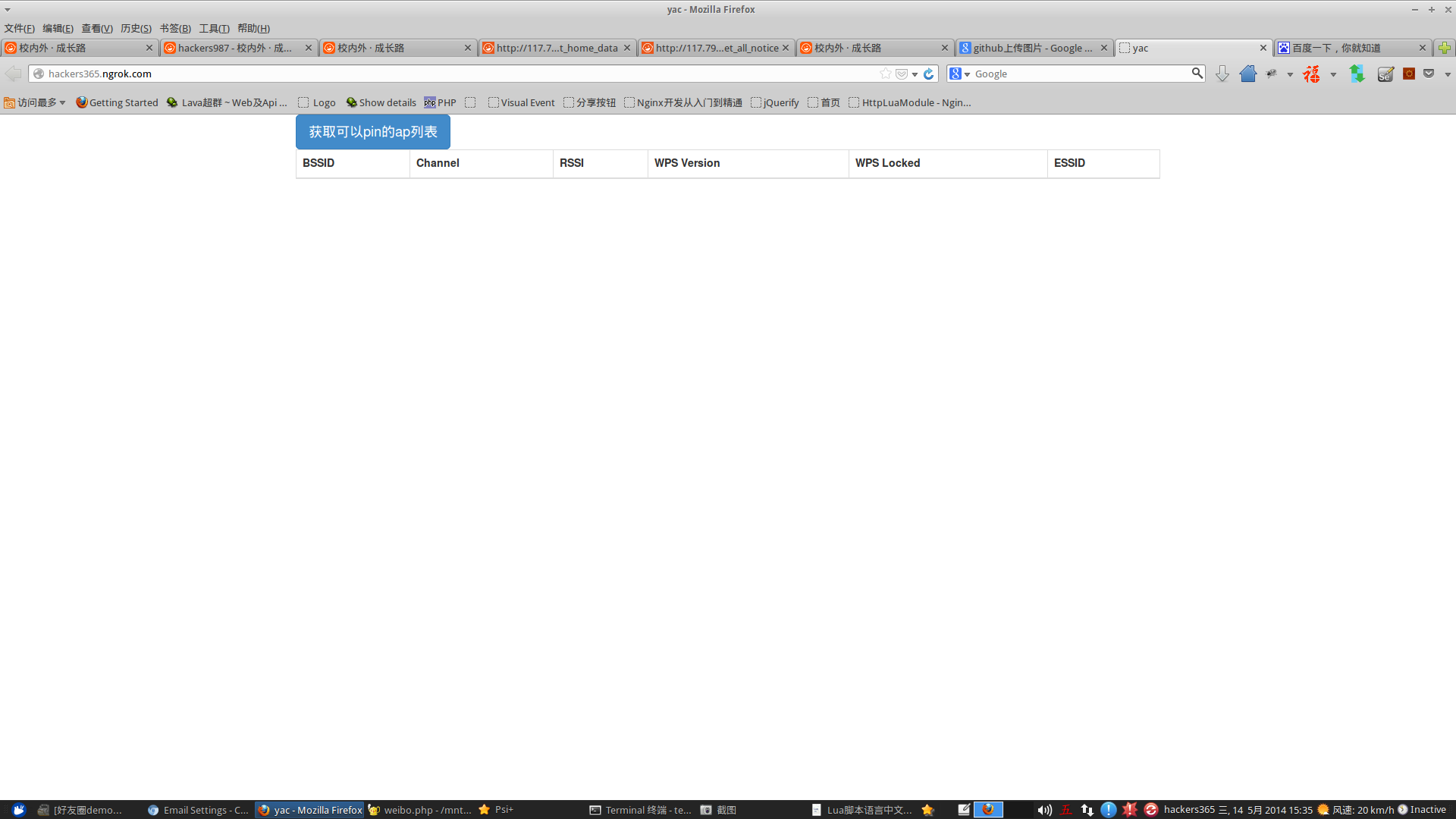Reload the page with the refresh icon
Screen dimensions: 1456x819
(x=928, y=74)
